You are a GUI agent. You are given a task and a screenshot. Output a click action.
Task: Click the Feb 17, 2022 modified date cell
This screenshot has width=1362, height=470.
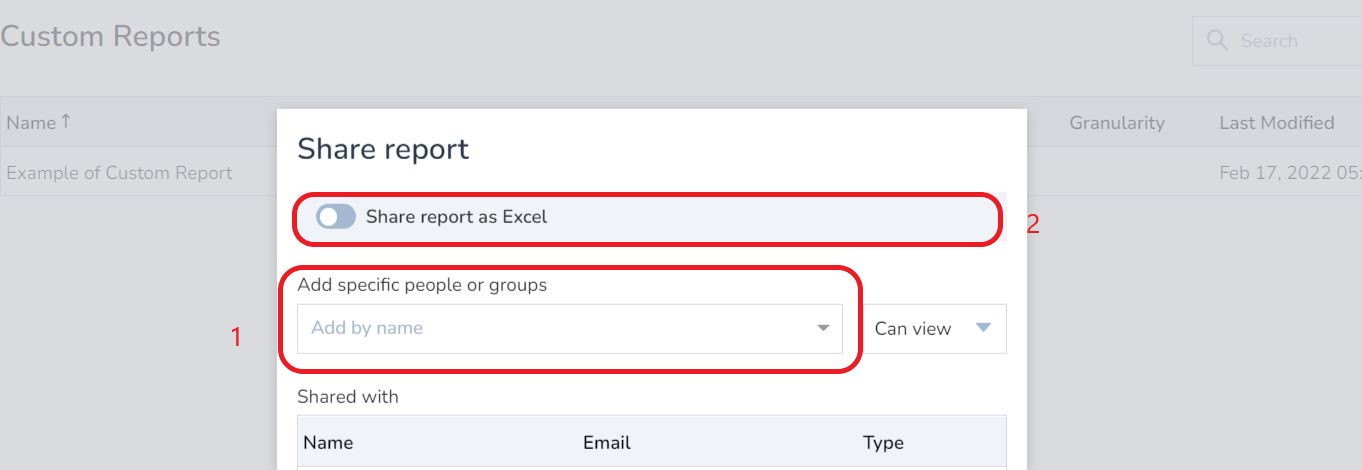point(1289,173)
